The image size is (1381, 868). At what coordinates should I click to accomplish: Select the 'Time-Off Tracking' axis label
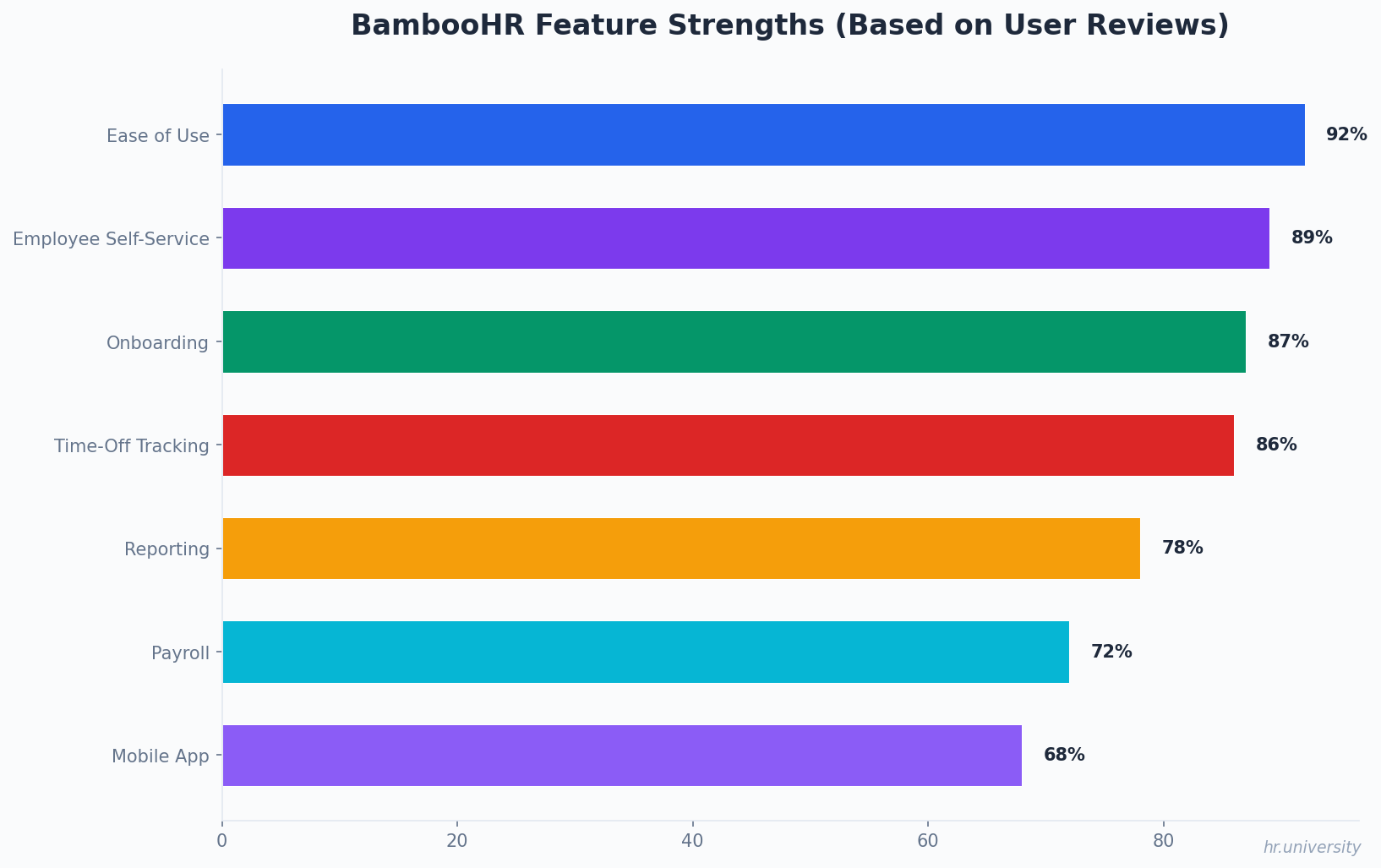point(132,446)
